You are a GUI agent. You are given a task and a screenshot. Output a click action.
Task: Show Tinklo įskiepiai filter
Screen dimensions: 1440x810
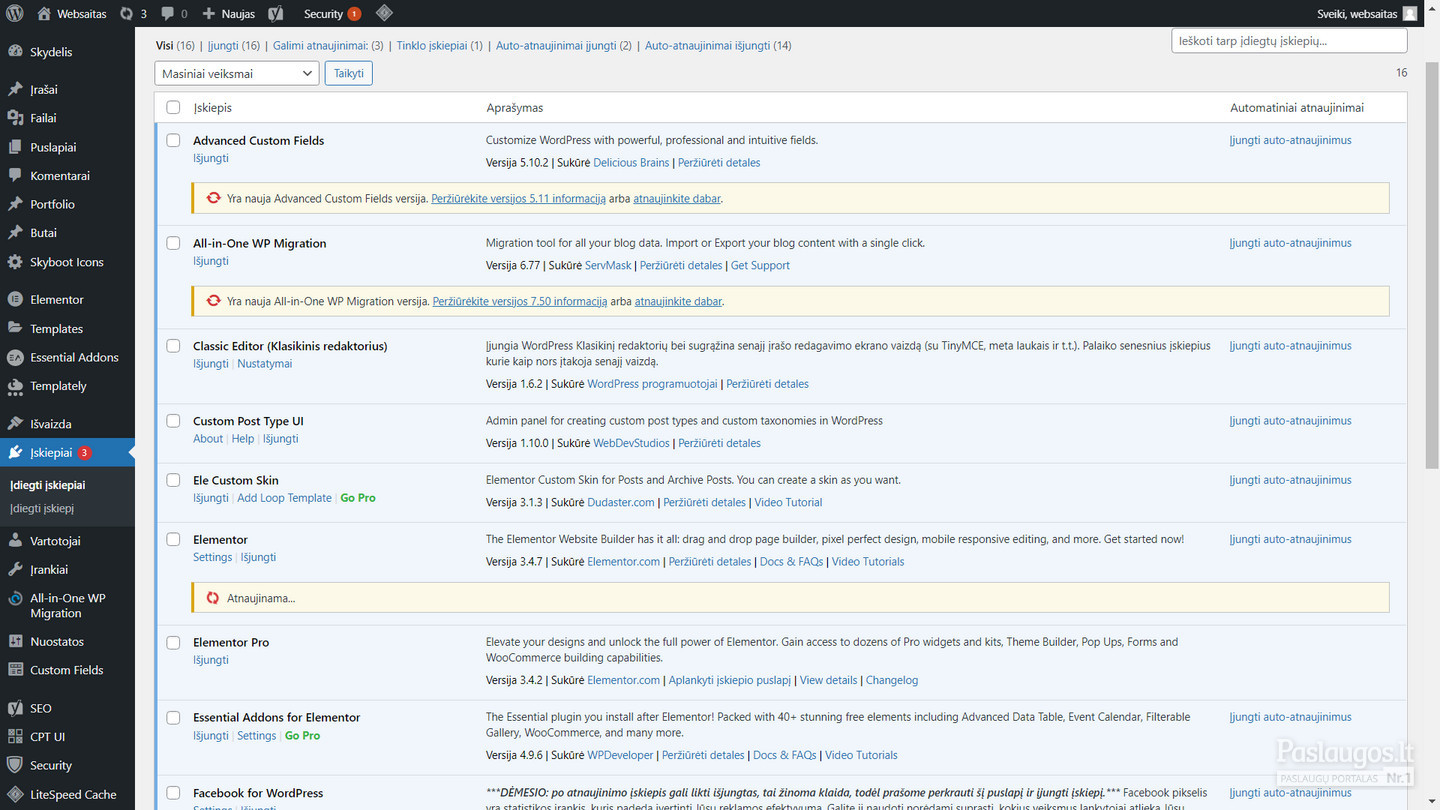click(x=439, y=45)
